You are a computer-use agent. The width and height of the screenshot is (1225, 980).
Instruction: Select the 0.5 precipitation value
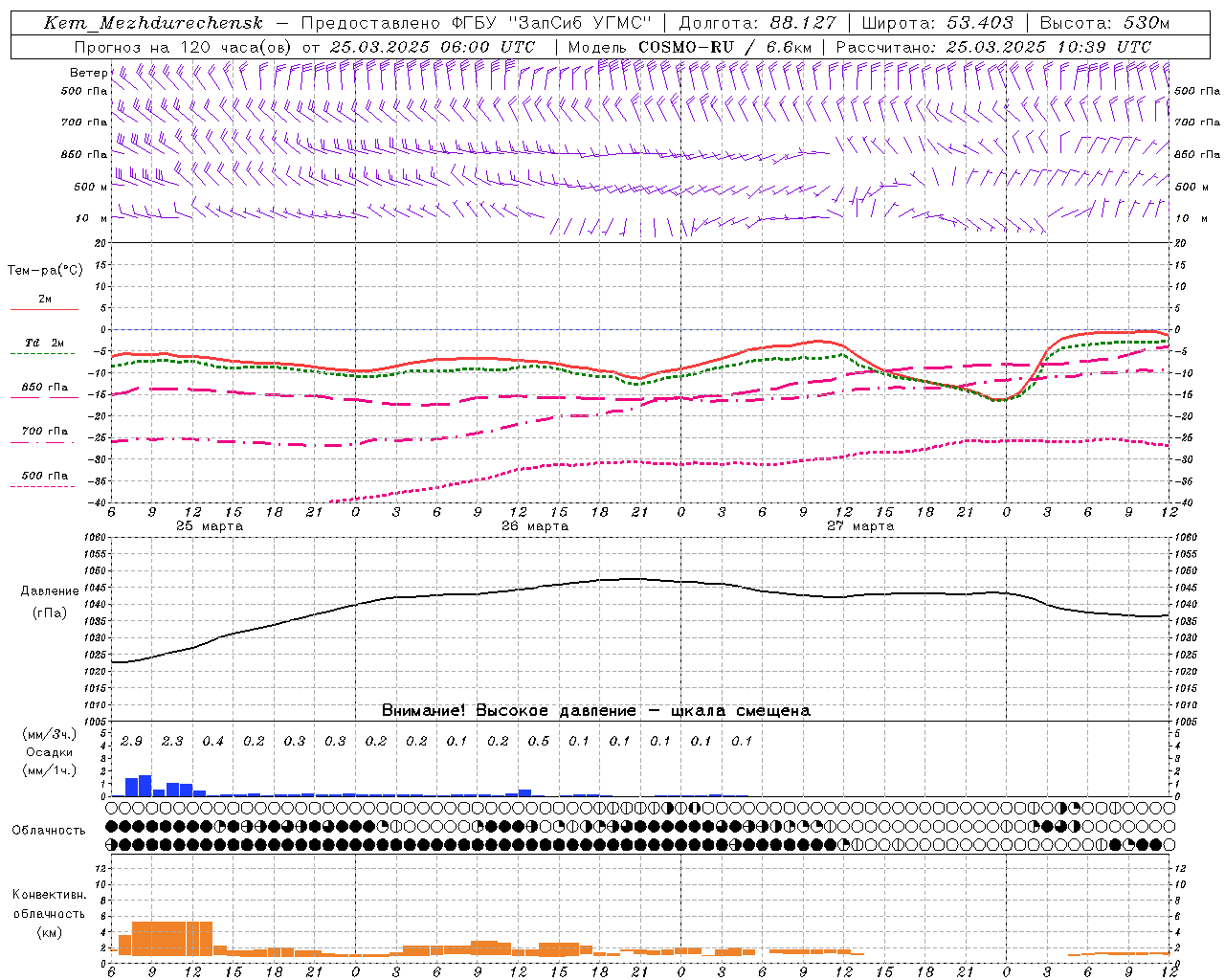(x=539, y=741)
